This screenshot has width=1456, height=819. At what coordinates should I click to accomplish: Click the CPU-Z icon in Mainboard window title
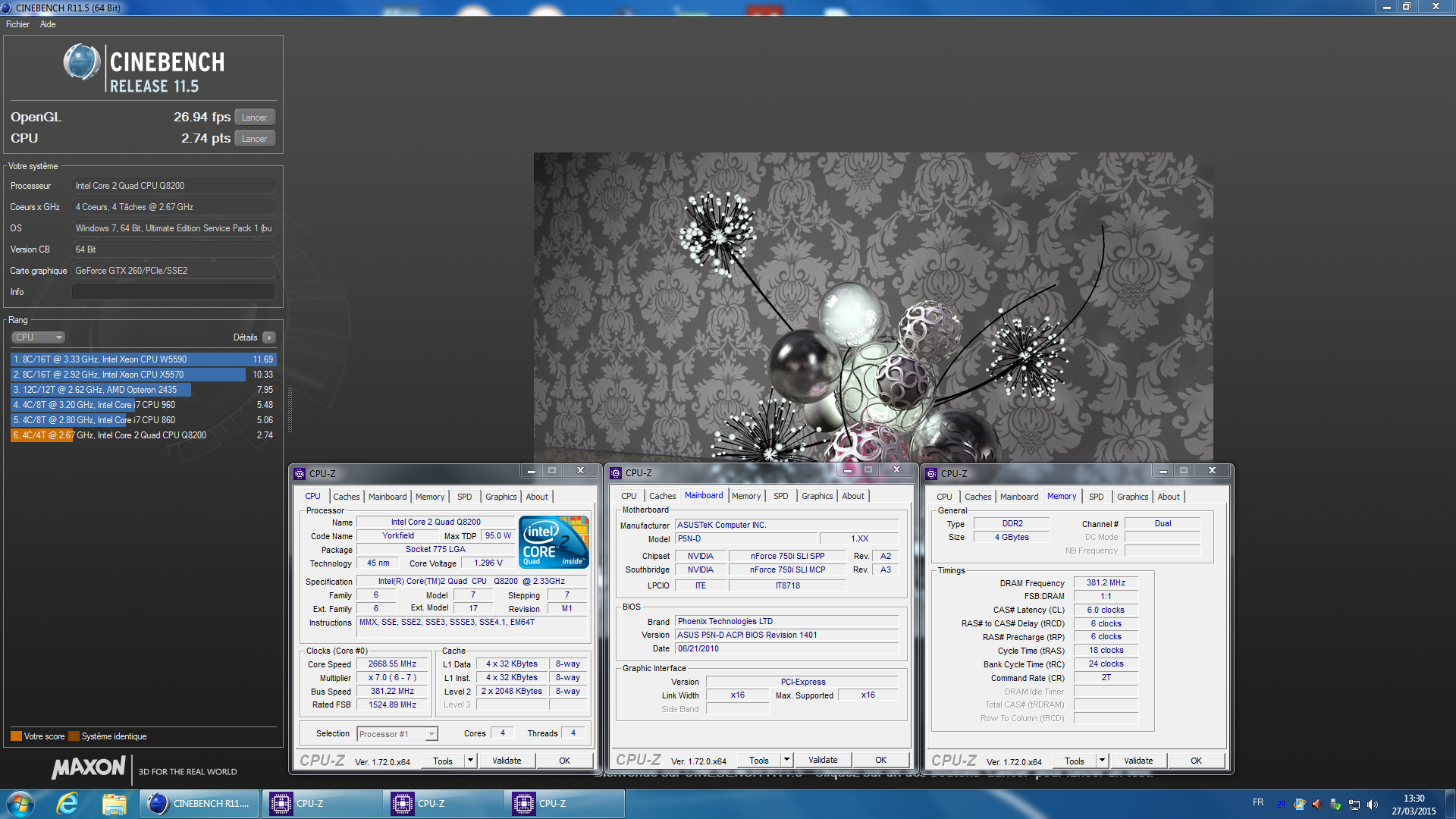click(616, 473)
